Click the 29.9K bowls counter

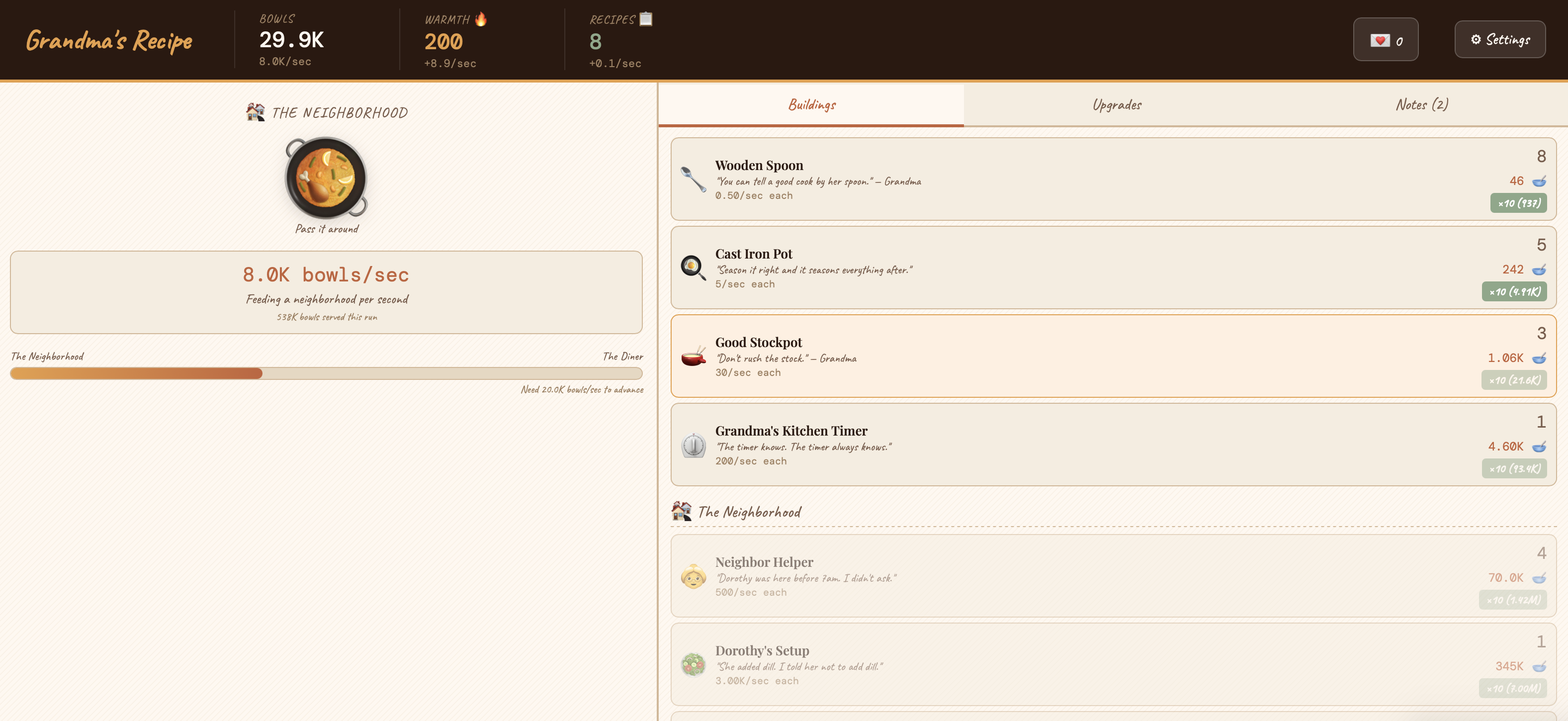point(291,40)
